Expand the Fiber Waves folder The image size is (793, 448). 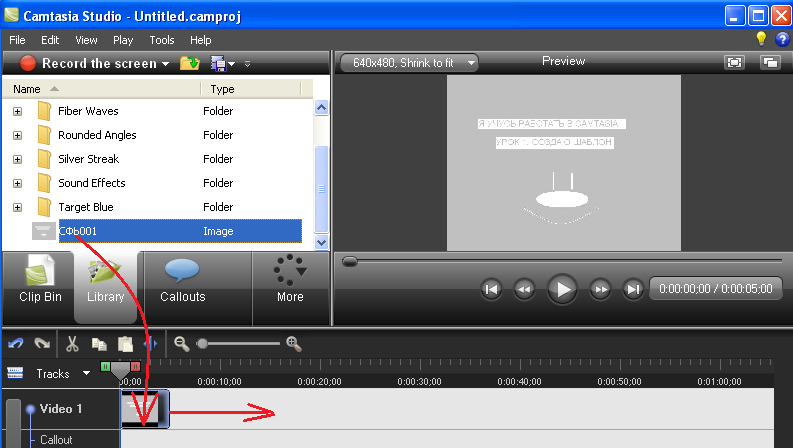click(x=18, y=111)
